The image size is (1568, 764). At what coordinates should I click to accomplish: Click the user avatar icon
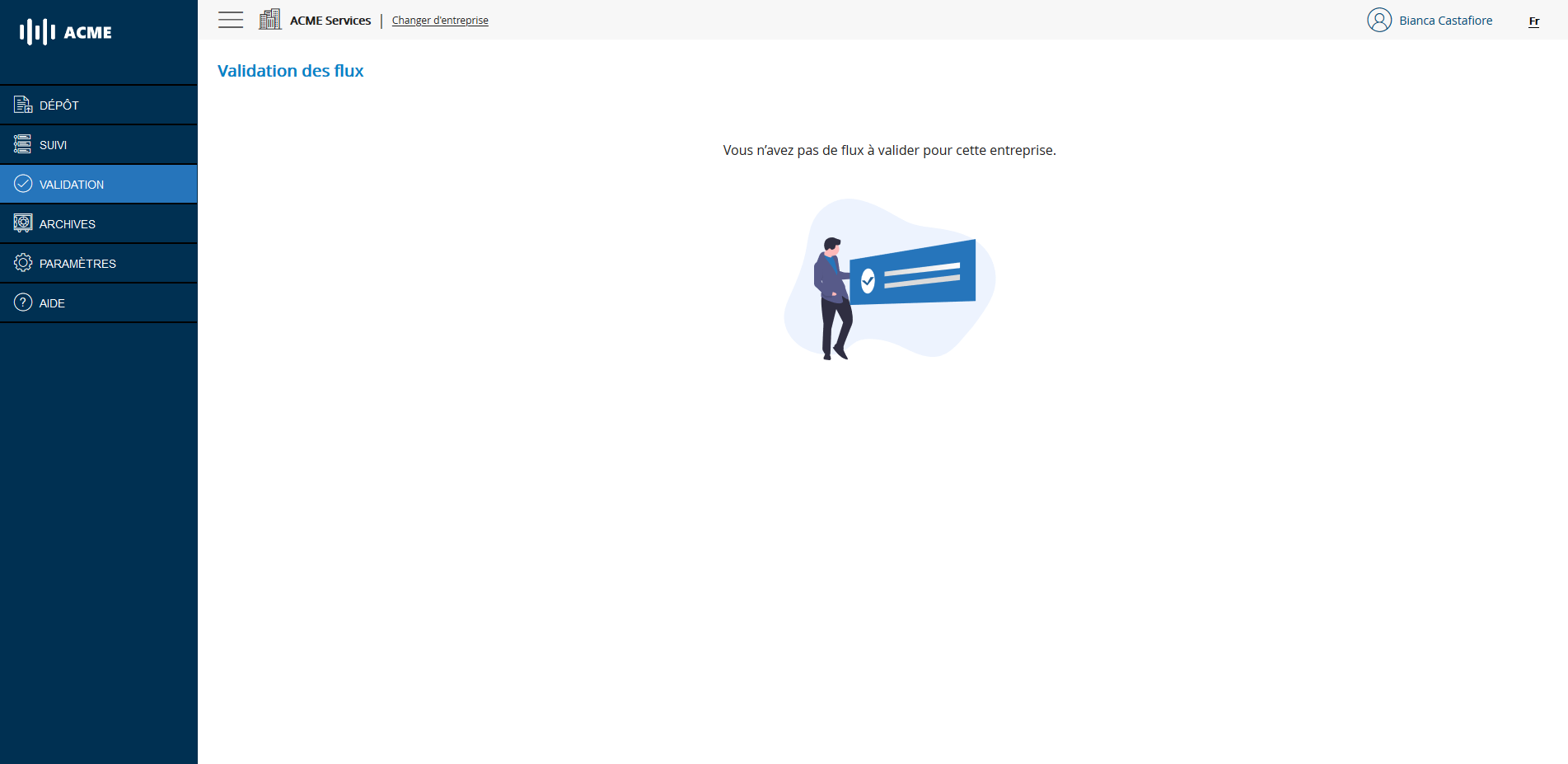pyautogui.click(x=1378, y=20)
